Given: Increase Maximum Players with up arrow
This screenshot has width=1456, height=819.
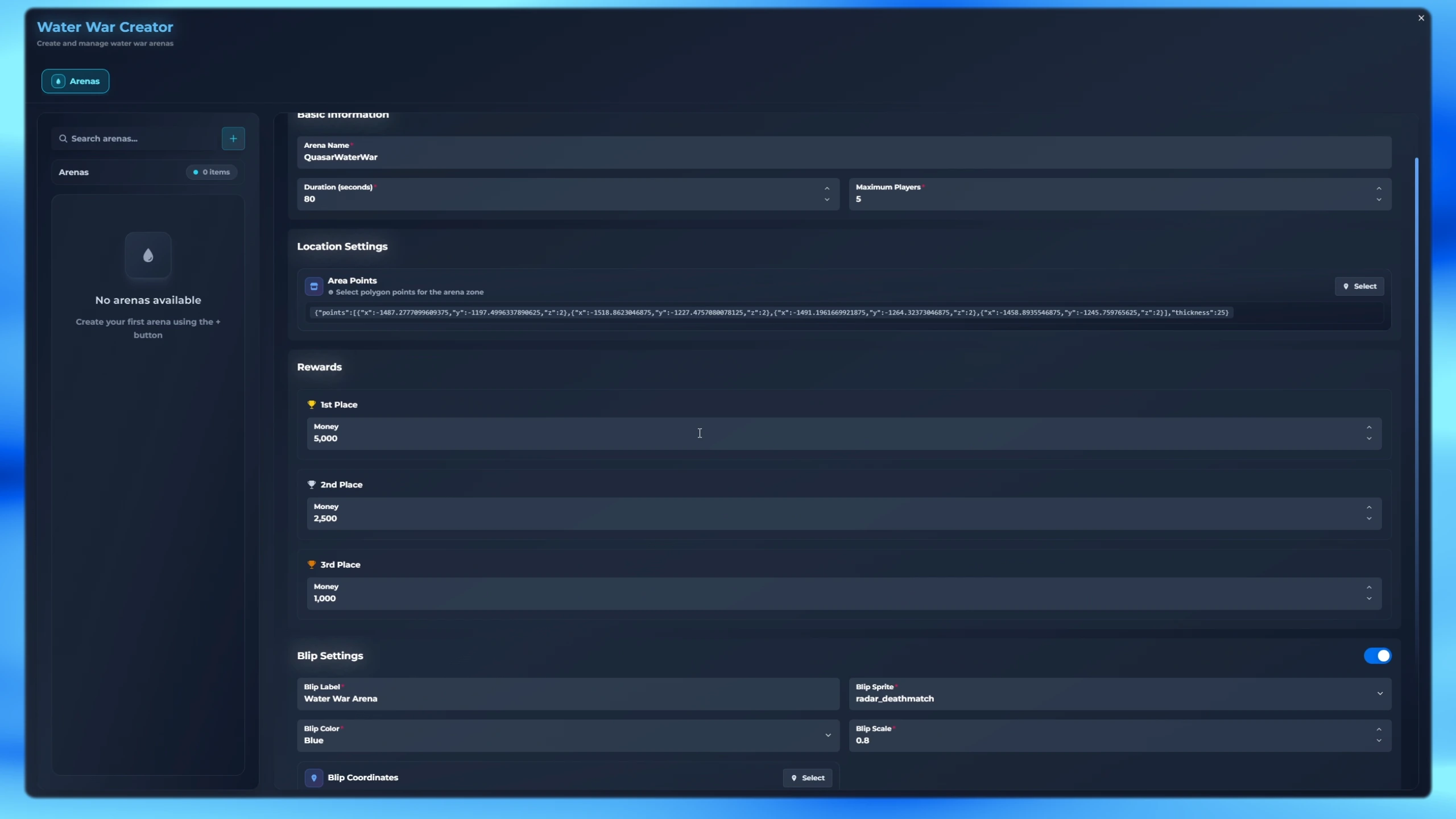Looking at the screenshot, I should pos(1379,188).
